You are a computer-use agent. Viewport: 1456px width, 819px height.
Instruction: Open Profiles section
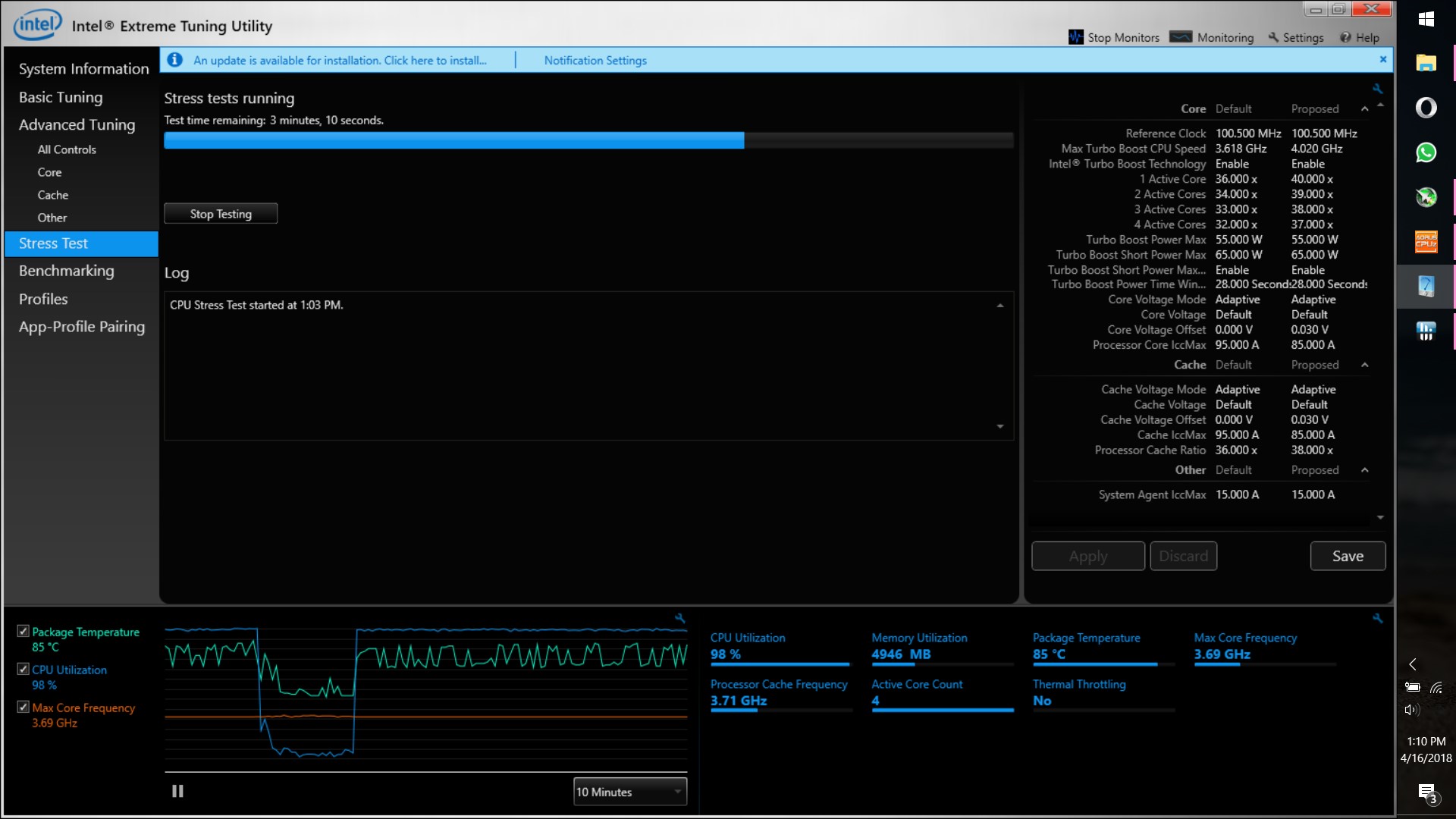43,299
